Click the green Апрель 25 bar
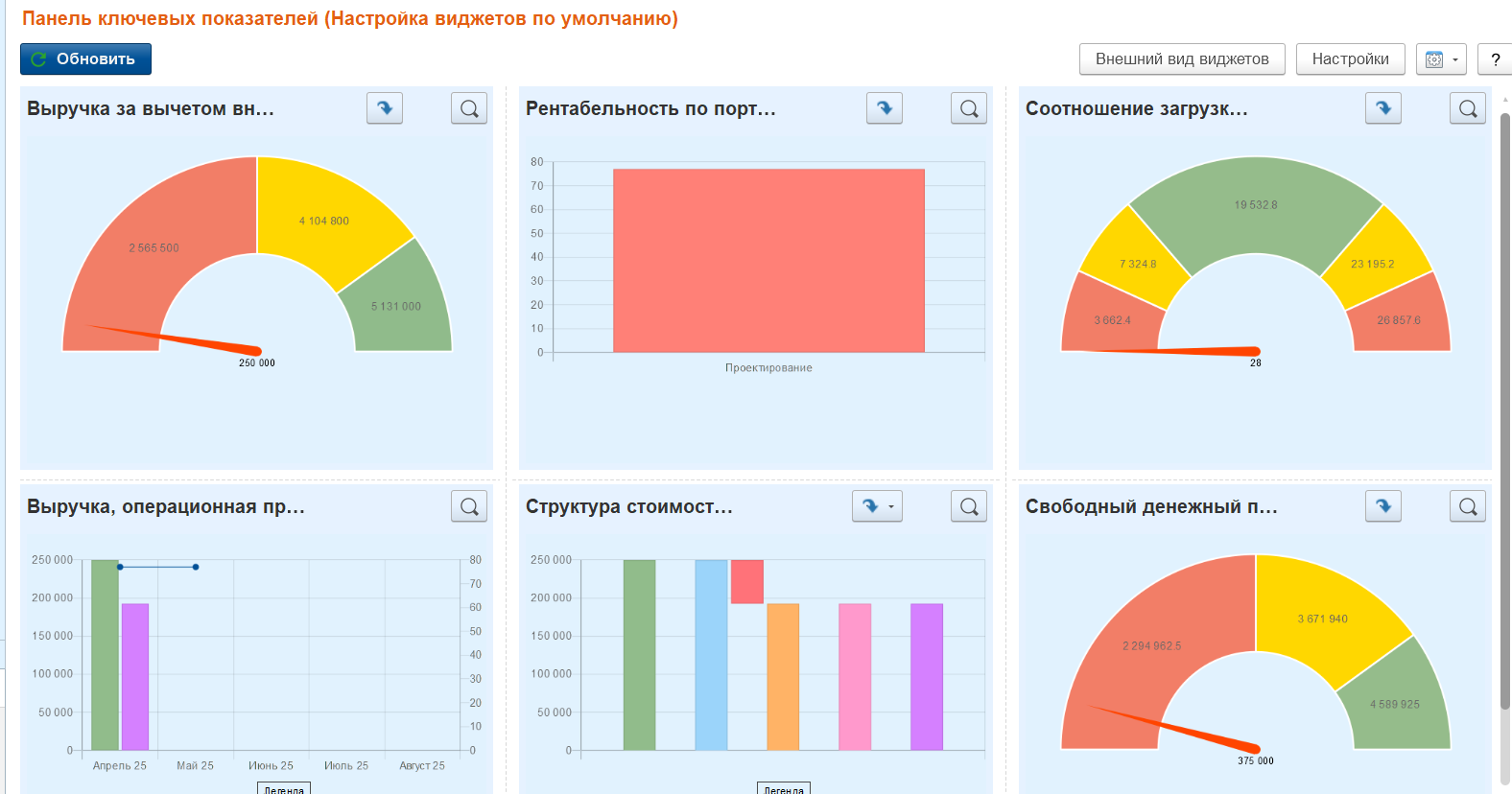The height and width of the screenshot is (794, 1512). pyautogui.click(x=105, y=655)
